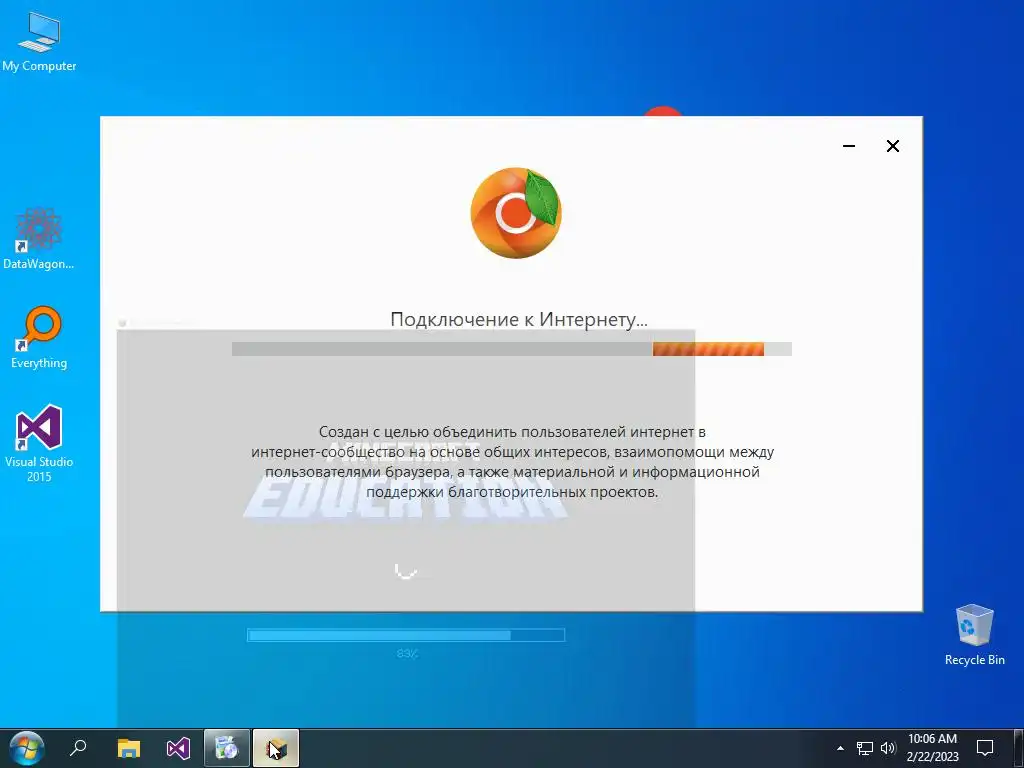Select the box-shaped active taskbar app
Screen dimensions: 1024x768
click(276, 748)
